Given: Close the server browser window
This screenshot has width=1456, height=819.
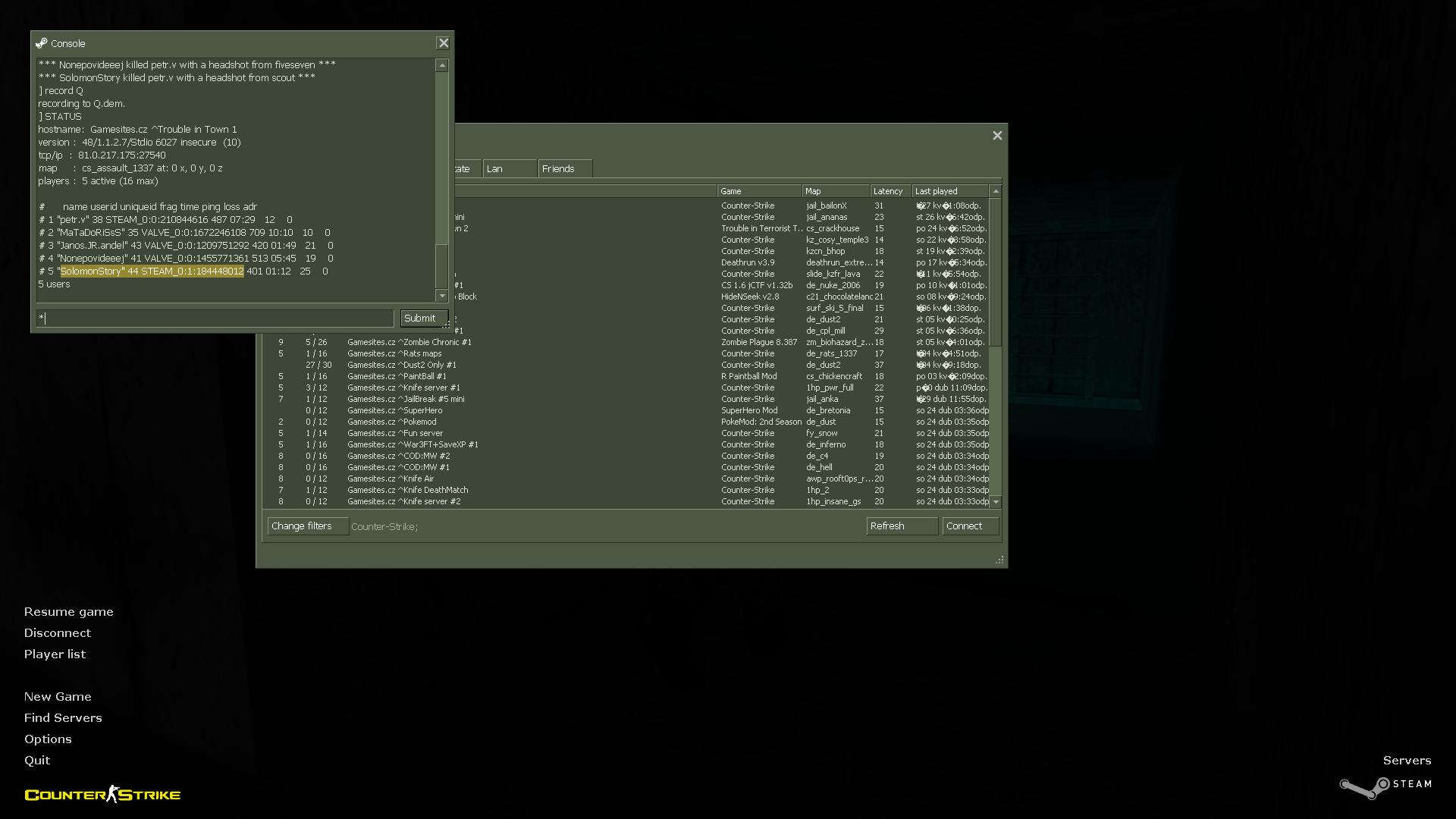Looking at the screenshot, I should (997, 136).
